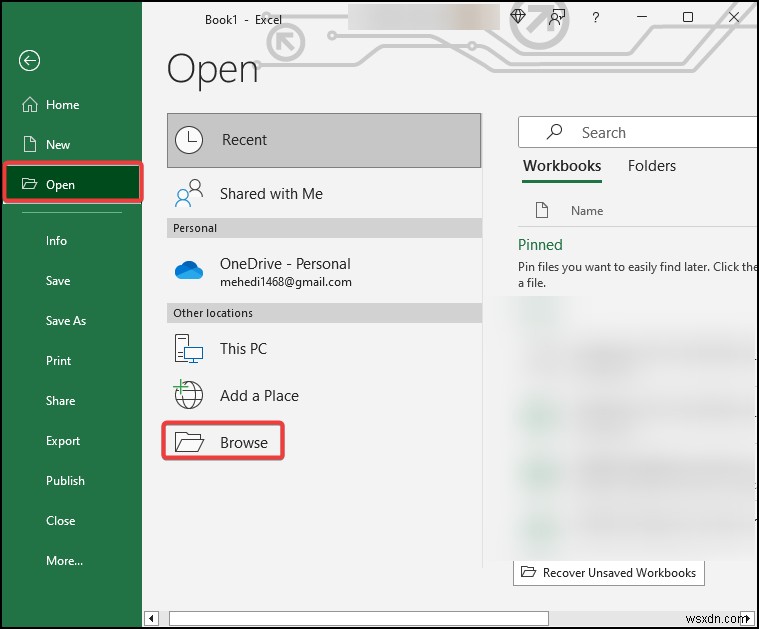The width and height of the screenshot is (759, 629).
Task: Click the diamond premium icon in title bar
Action: [518, 17]
